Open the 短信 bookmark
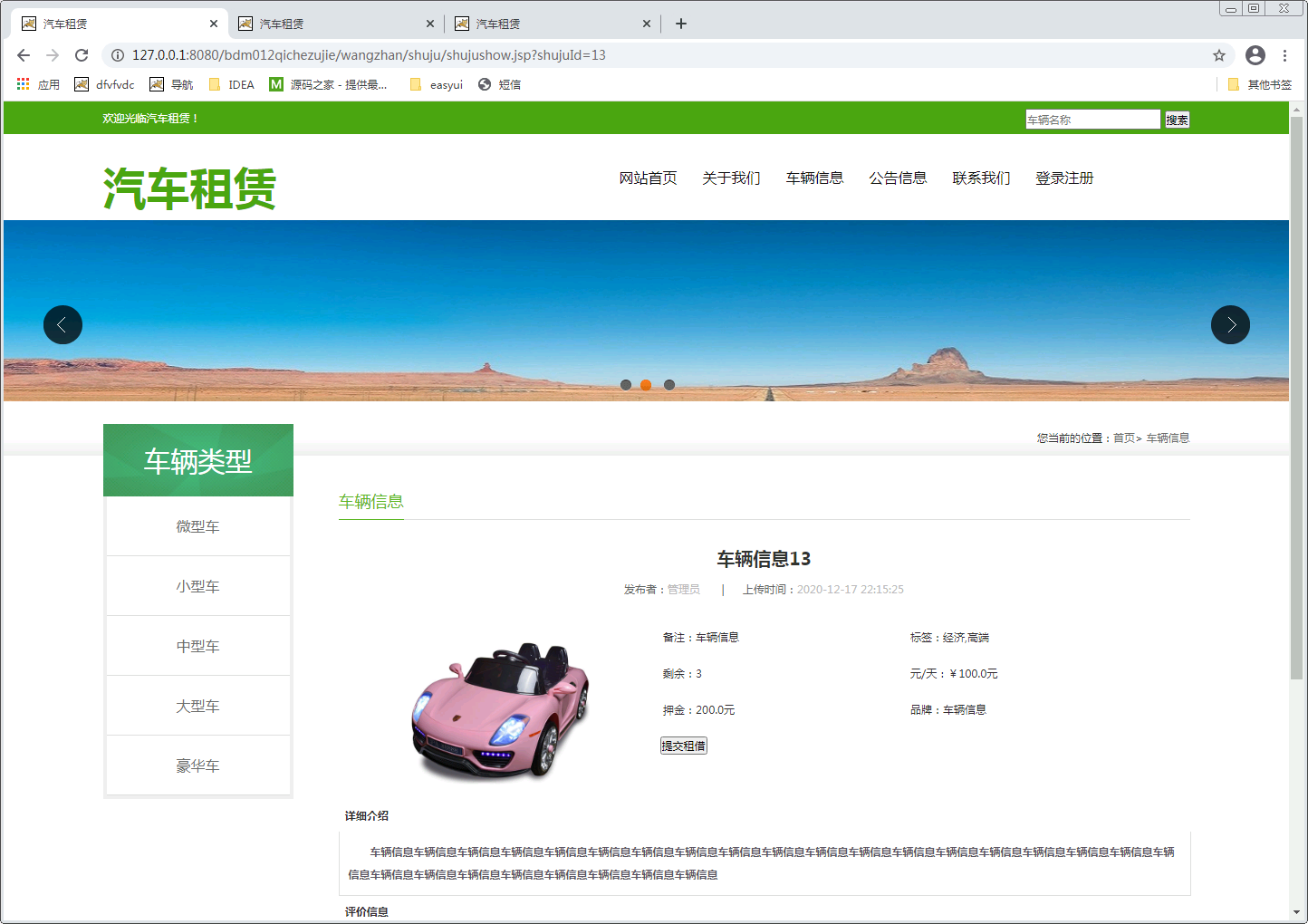 499,84
